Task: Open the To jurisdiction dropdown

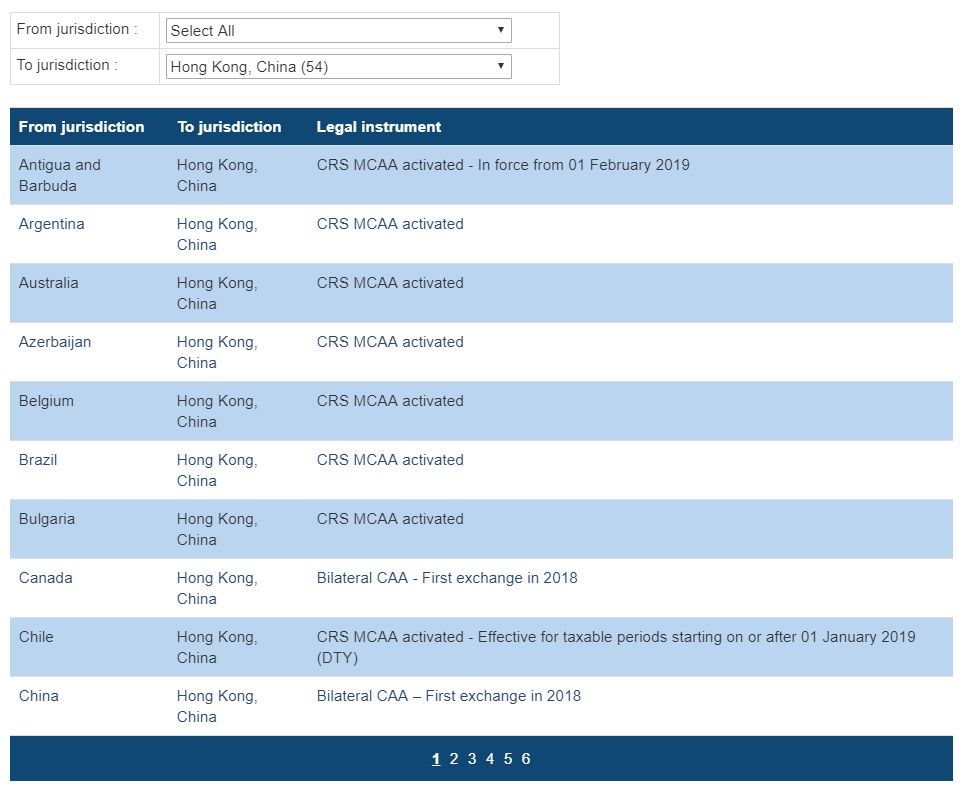Action: 338,66
